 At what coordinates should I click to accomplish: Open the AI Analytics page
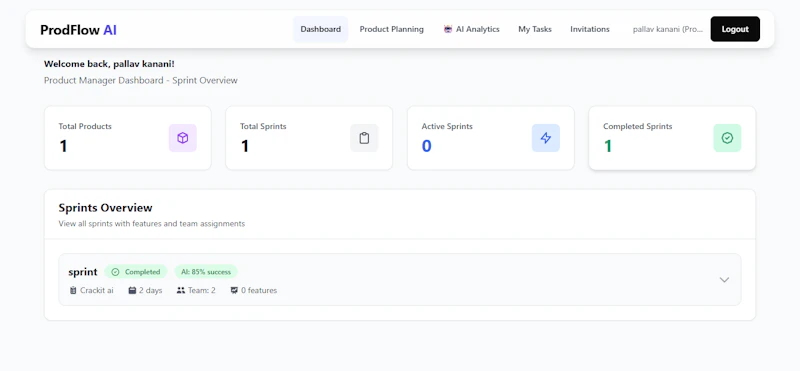471,29
